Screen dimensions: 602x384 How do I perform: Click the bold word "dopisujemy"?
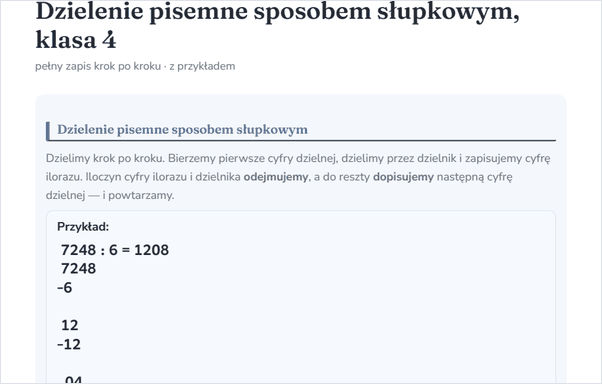pyautogui.click(x=403, y=177)
